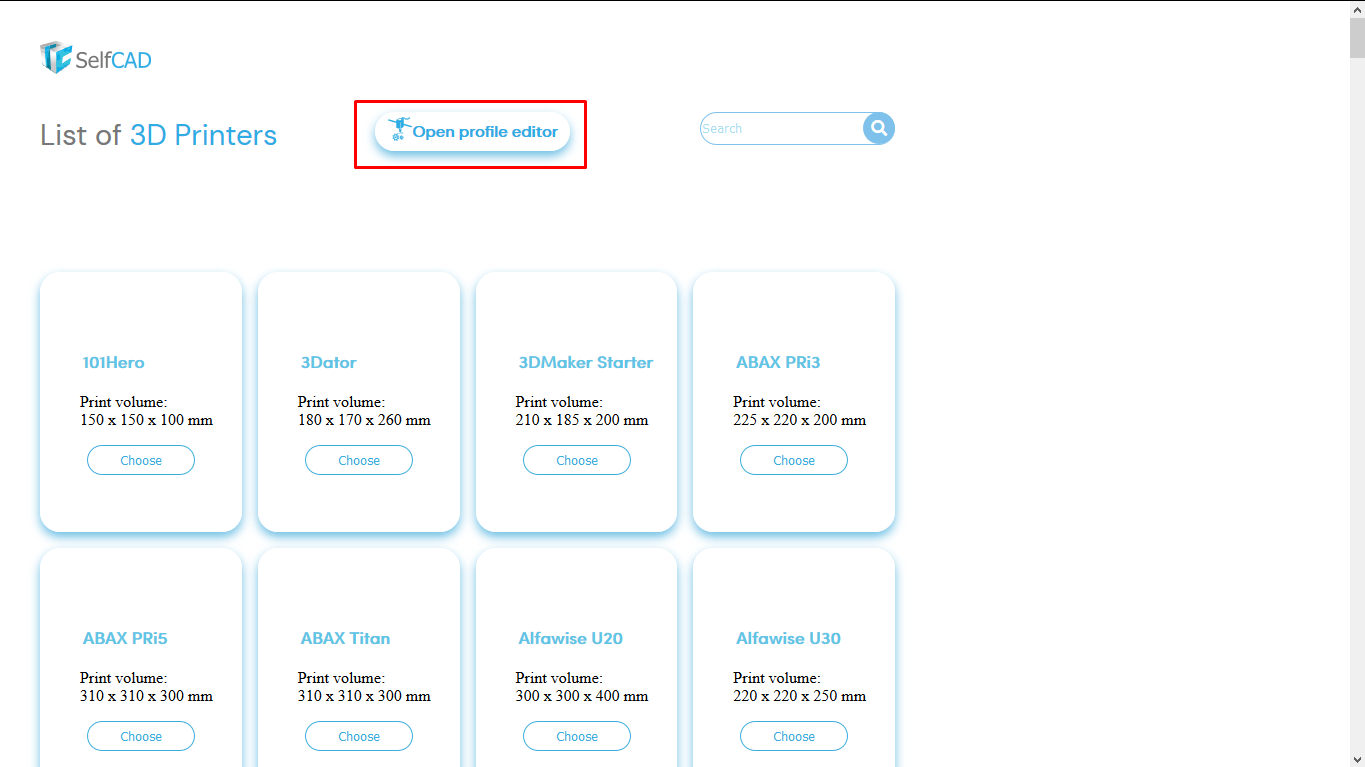Click the 3DMaker Starter title
Screen dimensions: 1365x767
click(x=586, y=362)
